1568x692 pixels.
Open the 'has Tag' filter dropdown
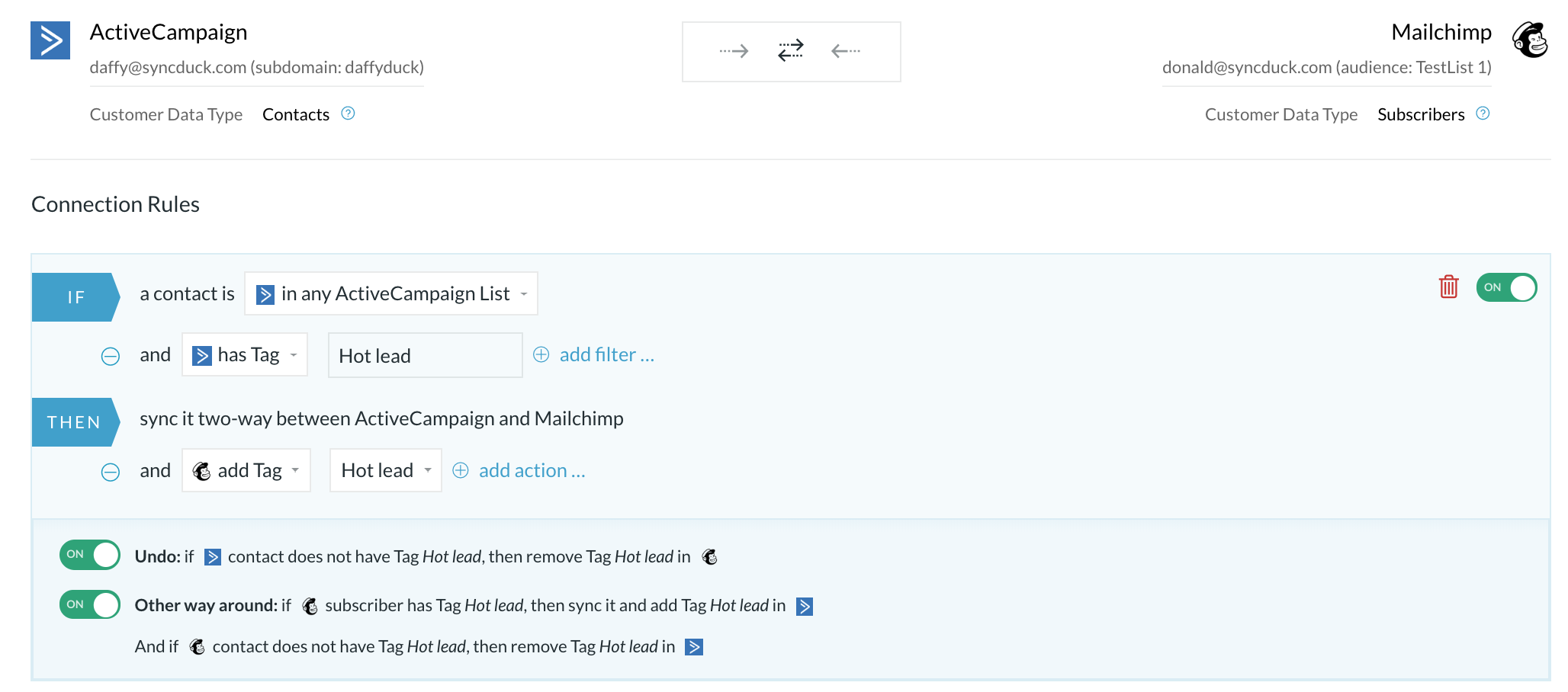(245, 354)
